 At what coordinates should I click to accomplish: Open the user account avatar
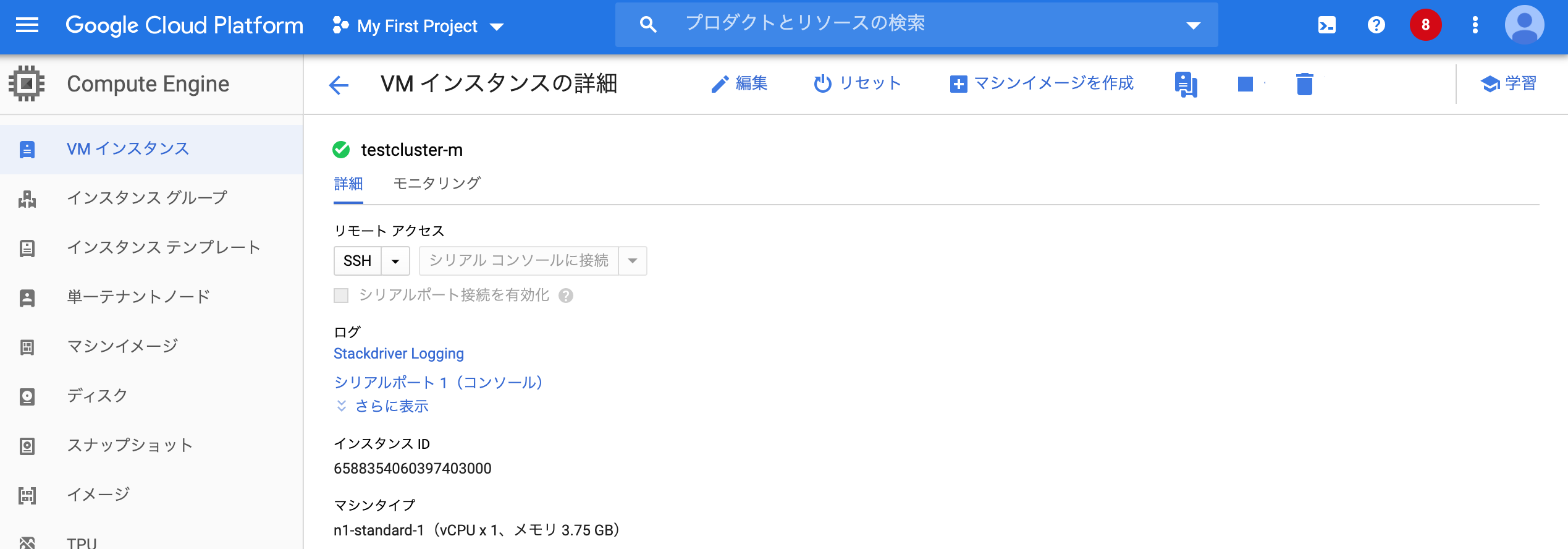(1524, 25)
